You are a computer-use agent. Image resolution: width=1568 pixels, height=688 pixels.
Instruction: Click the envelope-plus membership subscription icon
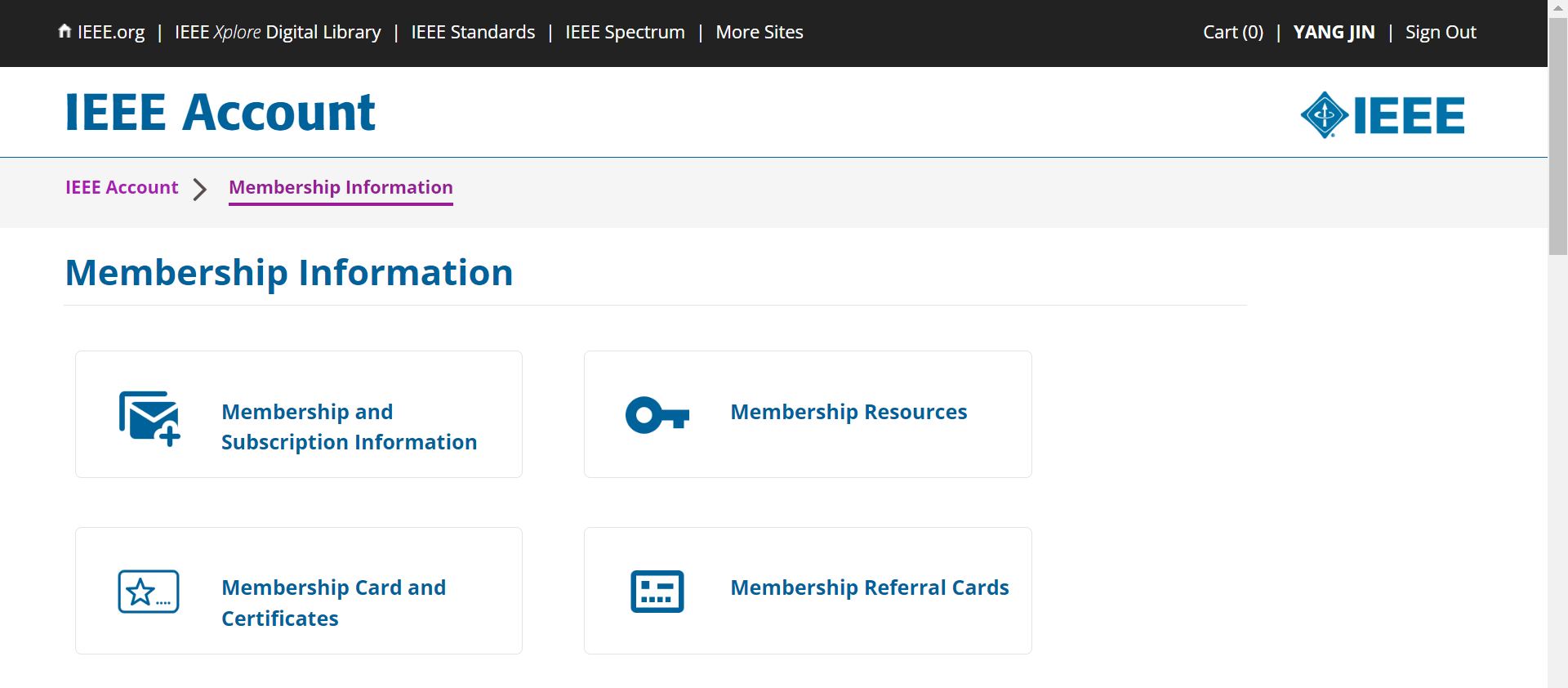(149, 418)
